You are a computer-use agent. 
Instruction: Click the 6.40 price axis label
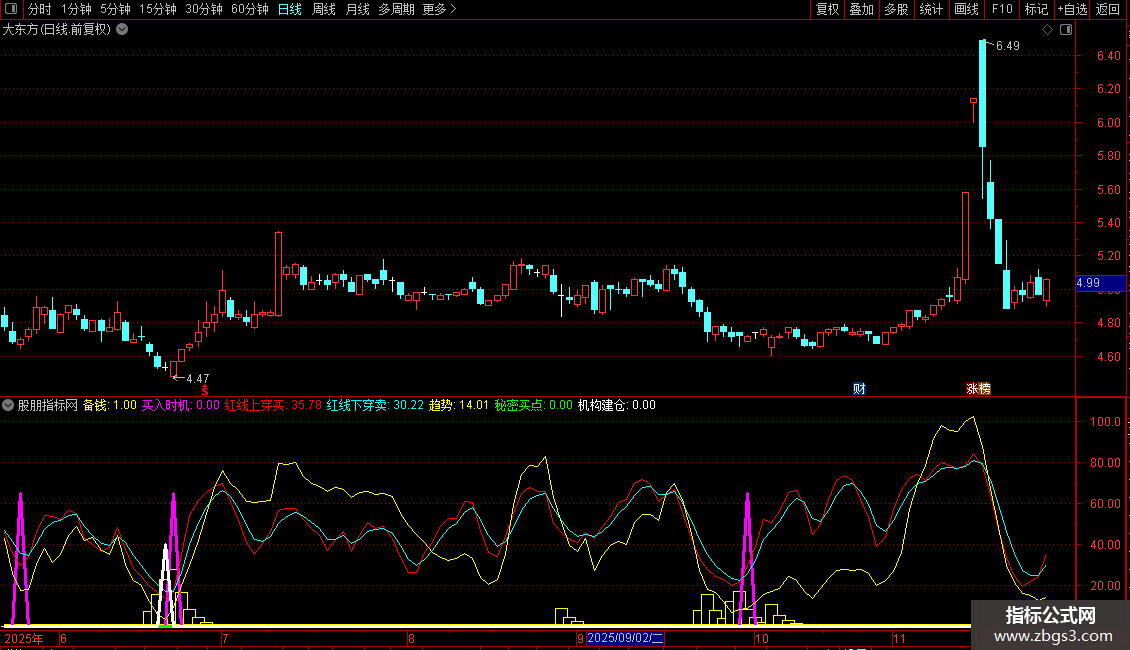point(1108,55)
